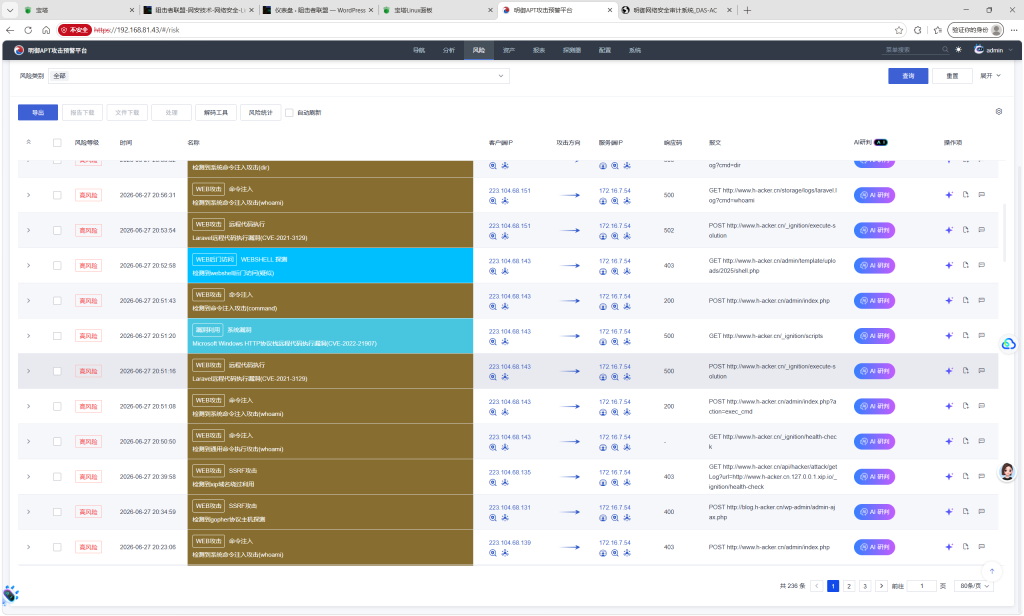Enable the 自动刷新 checkbox
This screenshot has width=1024, height=616.
click(x=289, y=112)
